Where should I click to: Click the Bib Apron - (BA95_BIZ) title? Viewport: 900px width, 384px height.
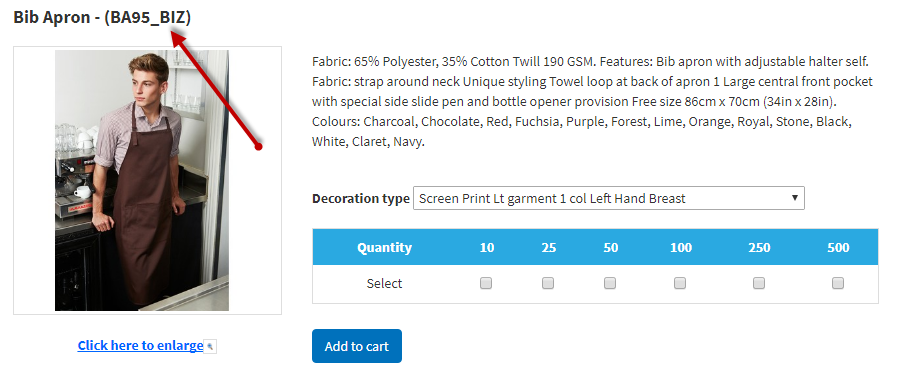click(102, 18)
